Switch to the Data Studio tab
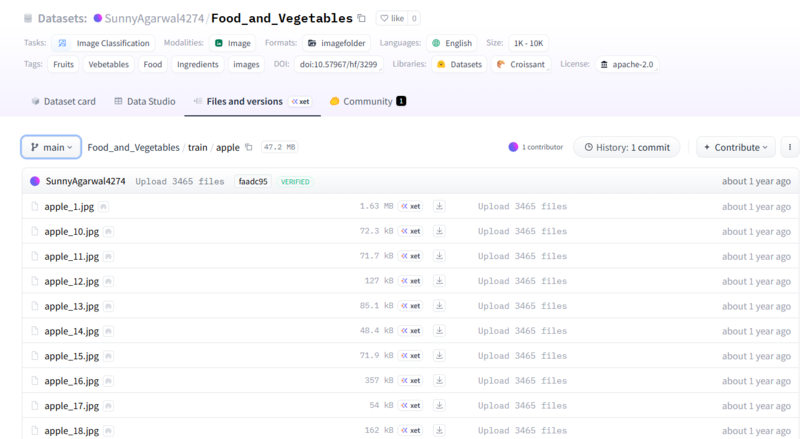Screen dimensions: 800x439 click(145, 102)
